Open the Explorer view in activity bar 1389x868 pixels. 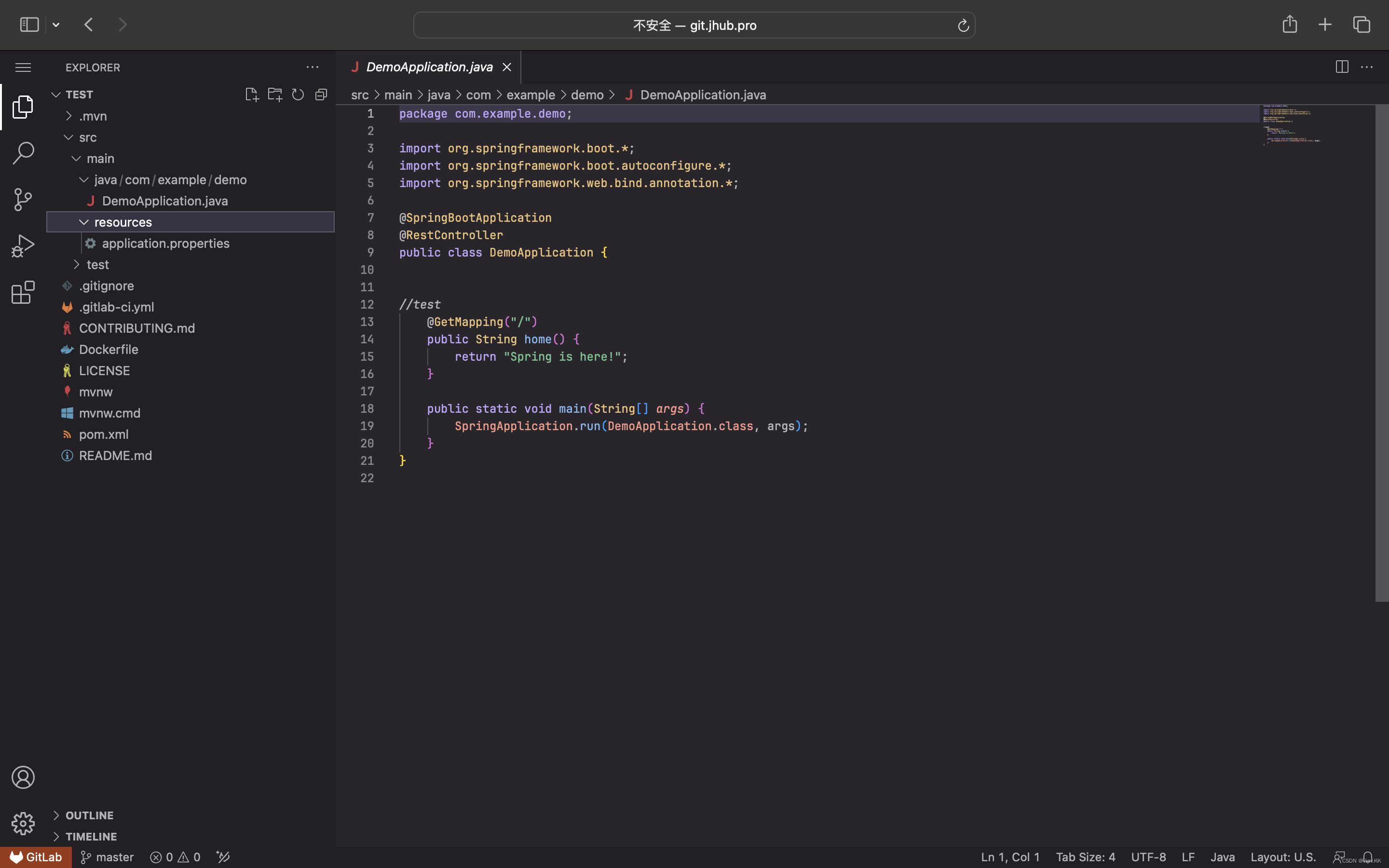pyautogui.click(x=23, y=107)
